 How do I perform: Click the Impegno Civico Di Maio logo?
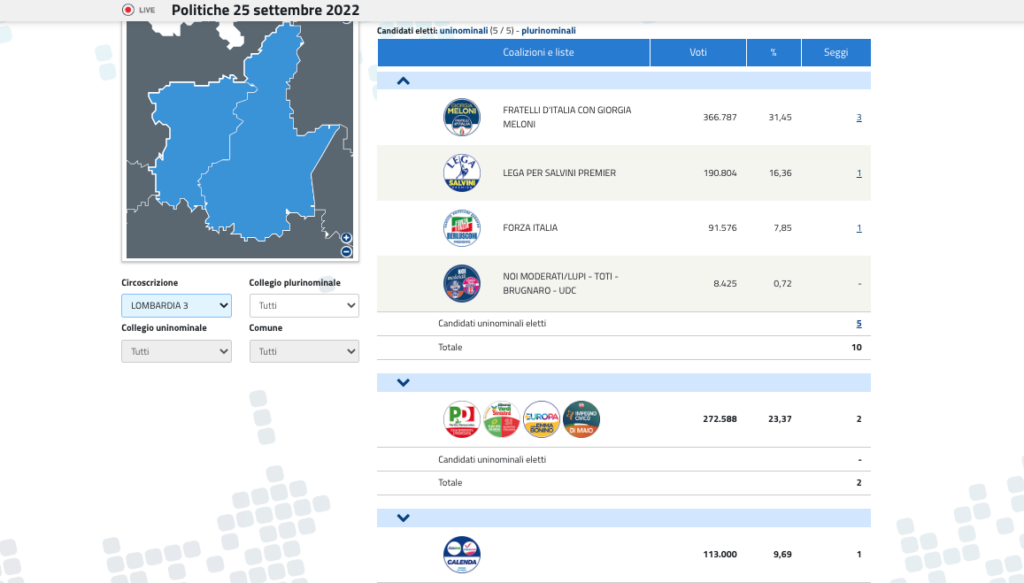click(581, 419)
